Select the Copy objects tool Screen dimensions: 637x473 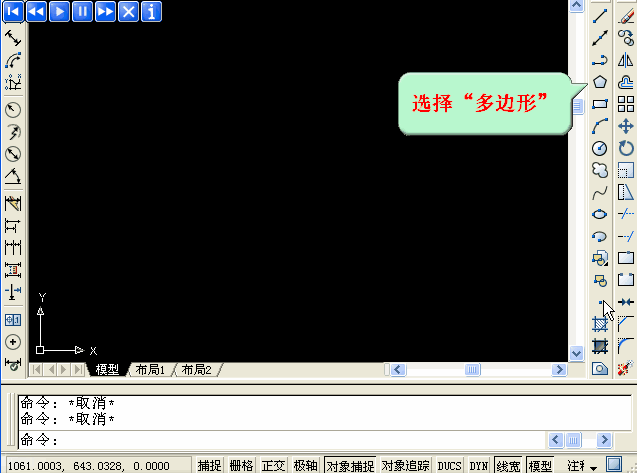626,38
